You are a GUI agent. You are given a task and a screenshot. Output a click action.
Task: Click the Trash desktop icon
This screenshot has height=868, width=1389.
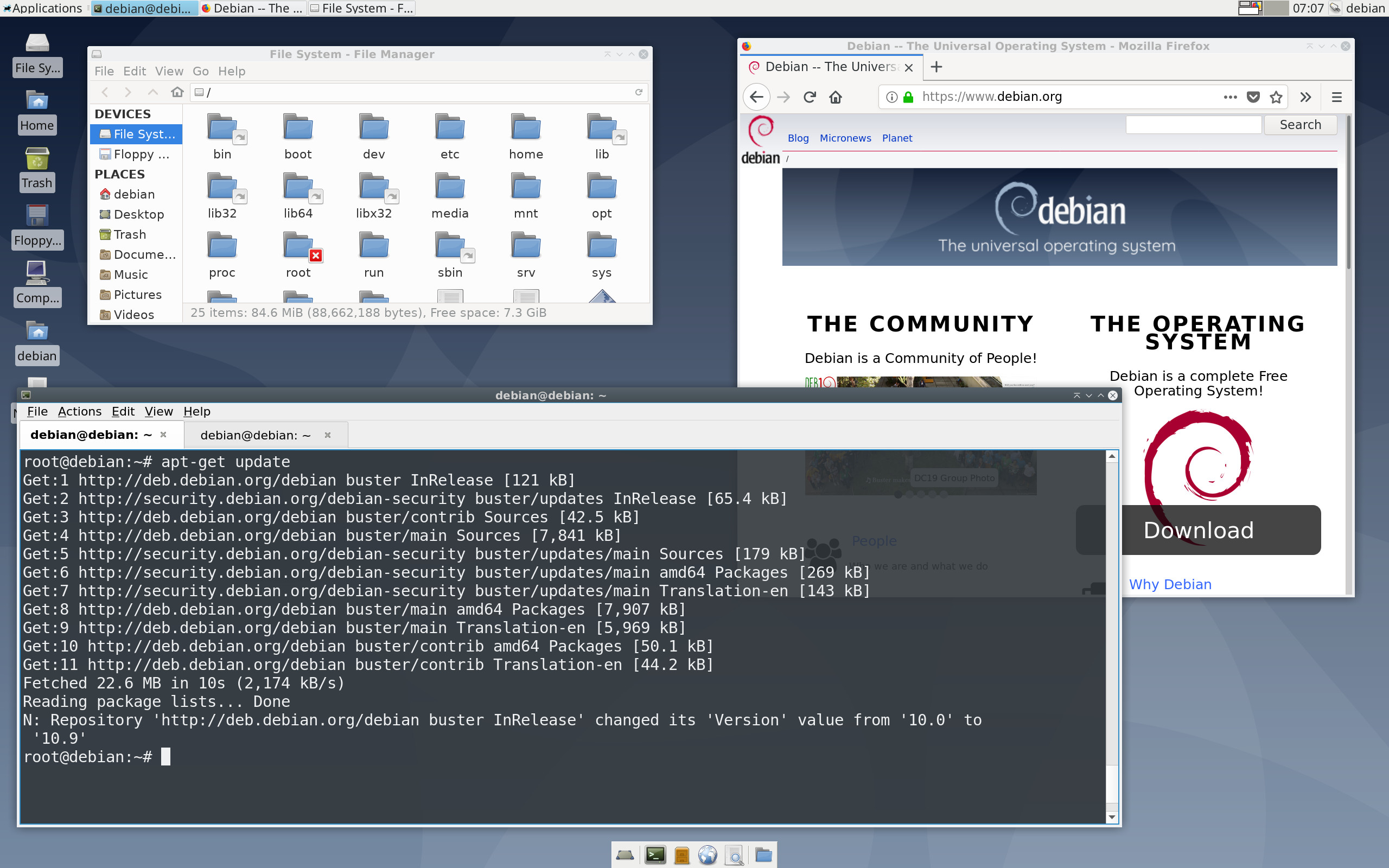pos(37,168)
